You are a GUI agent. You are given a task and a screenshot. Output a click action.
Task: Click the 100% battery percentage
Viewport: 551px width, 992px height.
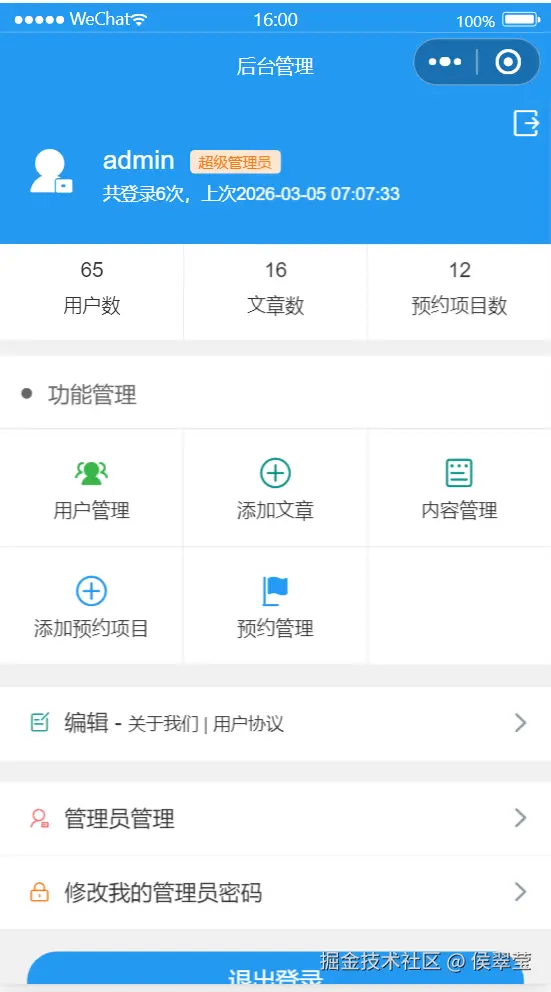tap(476, 22)
